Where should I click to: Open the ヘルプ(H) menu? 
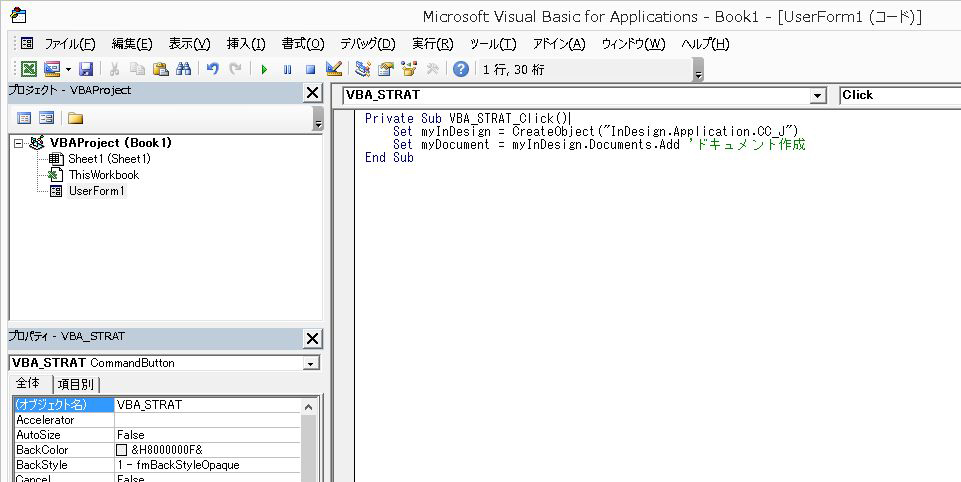click(705, 44)
